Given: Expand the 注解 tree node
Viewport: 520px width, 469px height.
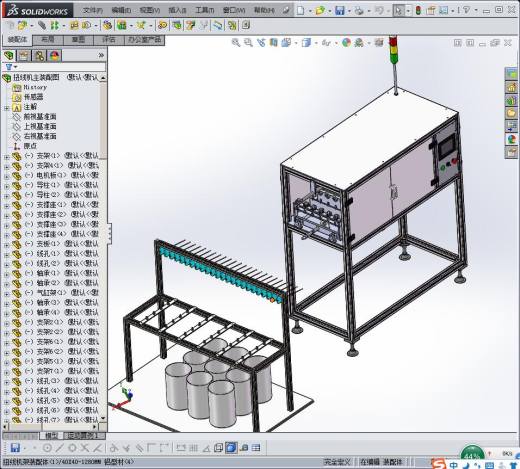Looking at the screenshot, I should click(x=6, y=107).
